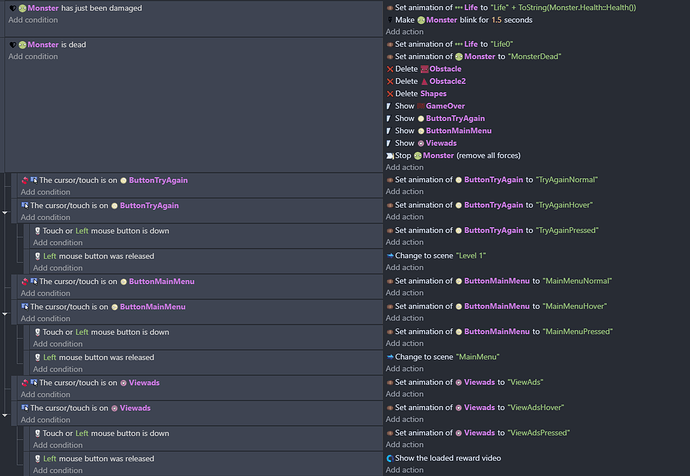Image resolution: width=690 pixels, height=476 pixels.
Task: Select the 'Left mouse button was released' condition under Viewads
Action: [x=99, y=459]
